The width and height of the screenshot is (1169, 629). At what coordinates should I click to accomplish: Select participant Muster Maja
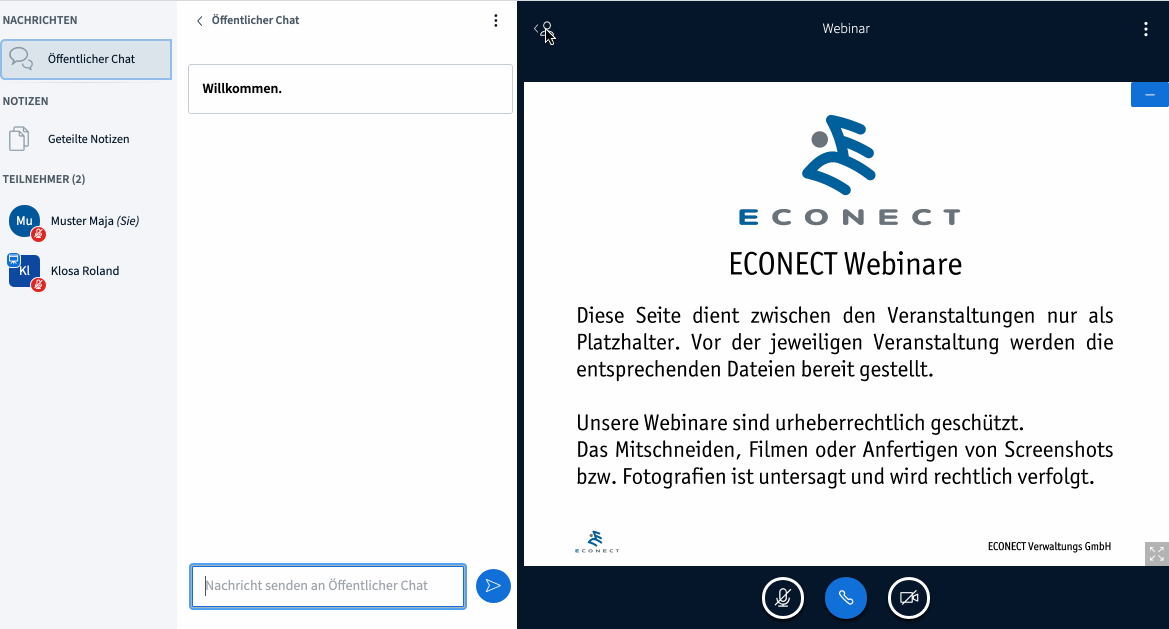coord(86,221)
